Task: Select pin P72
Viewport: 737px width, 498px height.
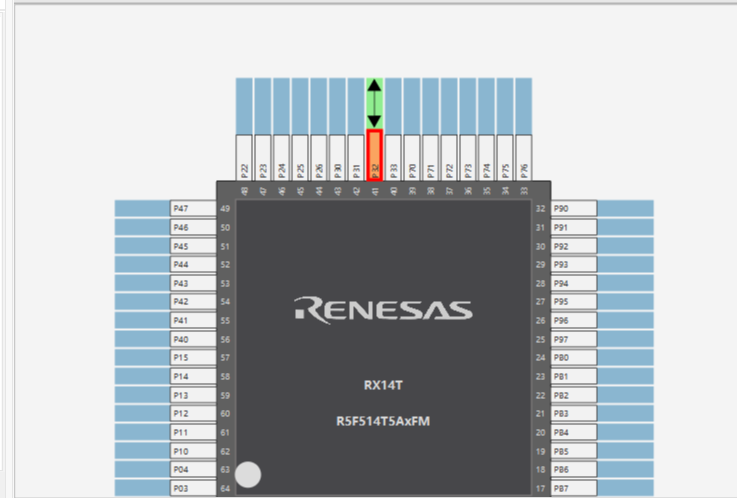Action: (449, 158)
